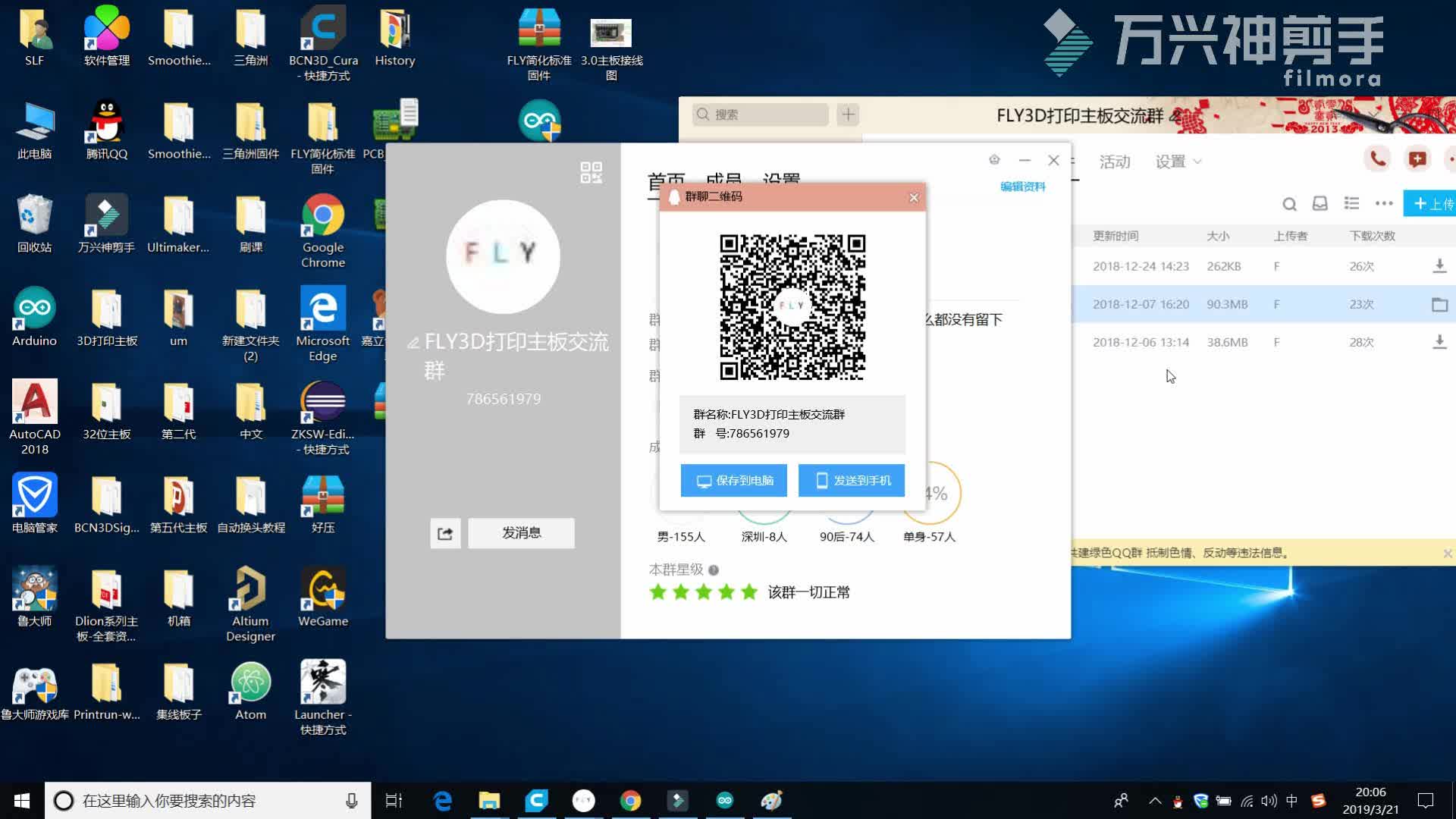Expand the 设置 dropdown arrow
Viewport: 1456px width, 819px height.
1197,162
